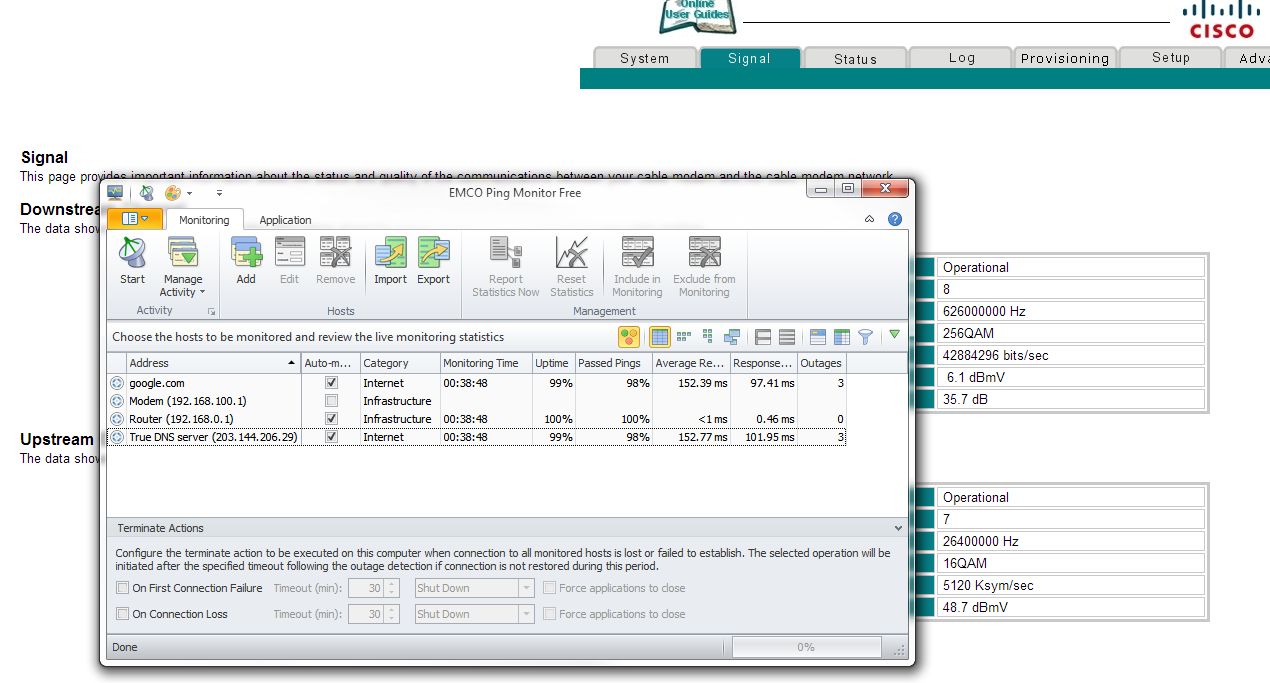This screenshot has width=1270, height=683.
Task: Check the On Connection Loss option
Action: tap(123, 614)
